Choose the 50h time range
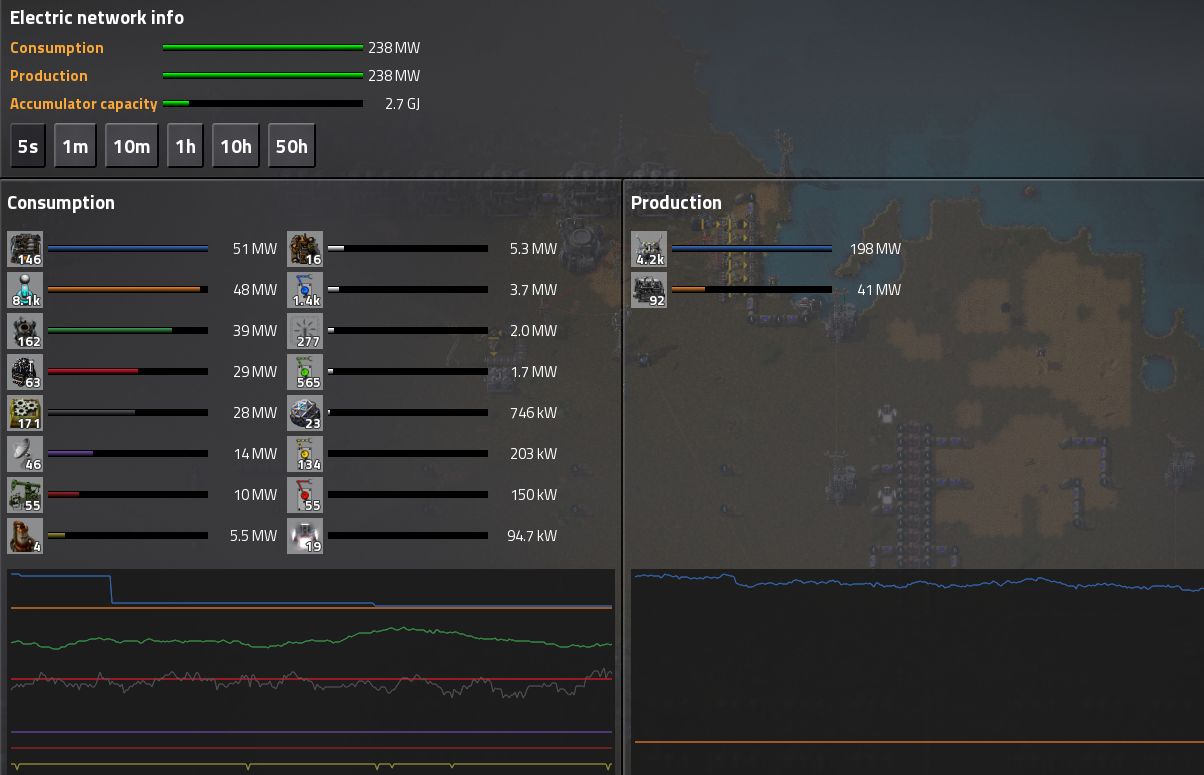The image size is (1204, 775). click(291, 146)
